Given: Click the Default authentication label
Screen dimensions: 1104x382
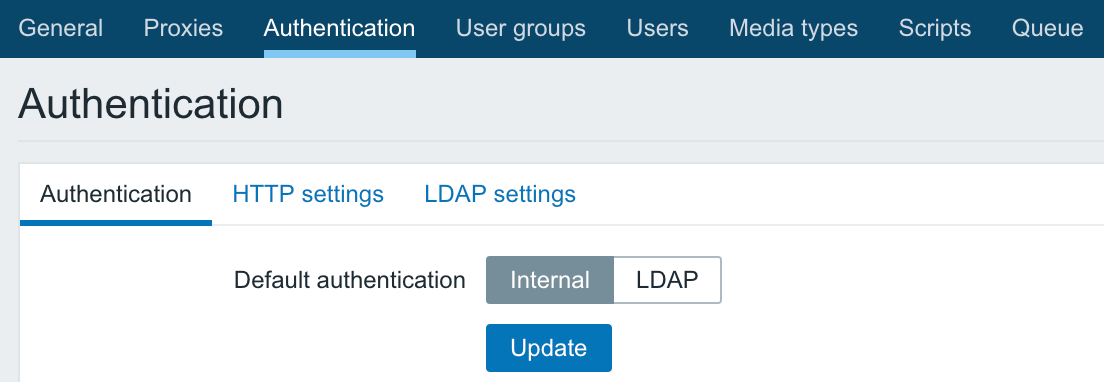Looking at the screenshot, I should pos(349,280).
